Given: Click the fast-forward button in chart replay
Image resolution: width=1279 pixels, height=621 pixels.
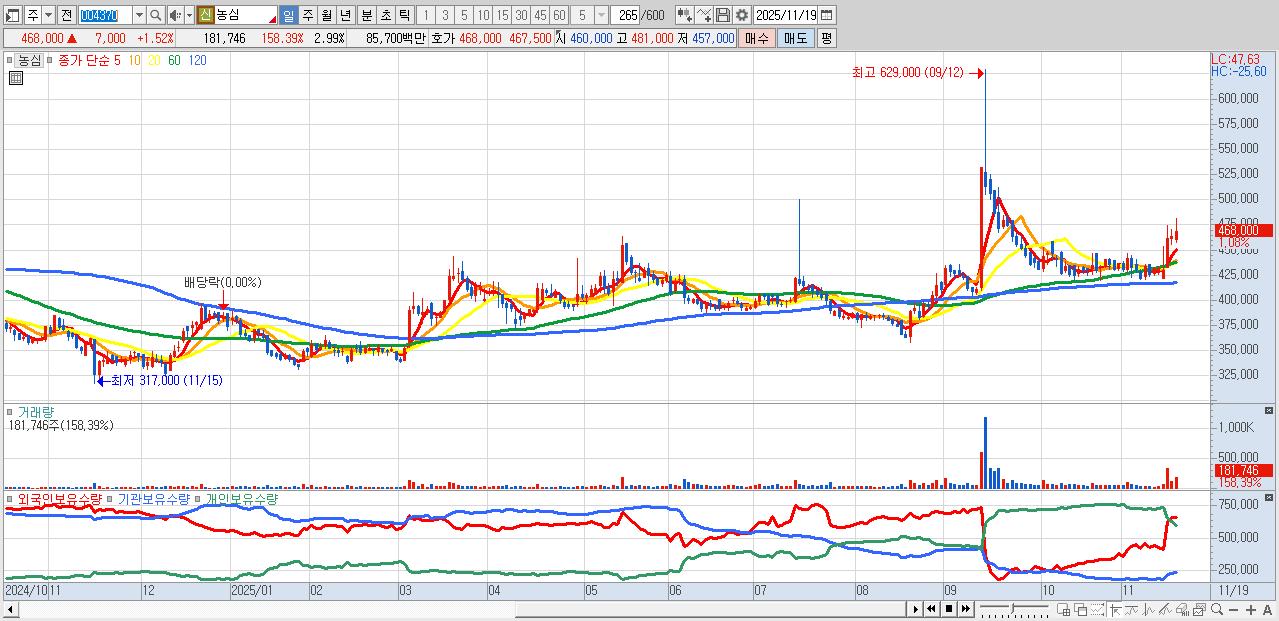Looking at the screenshot, I should [x=966, y=609].
